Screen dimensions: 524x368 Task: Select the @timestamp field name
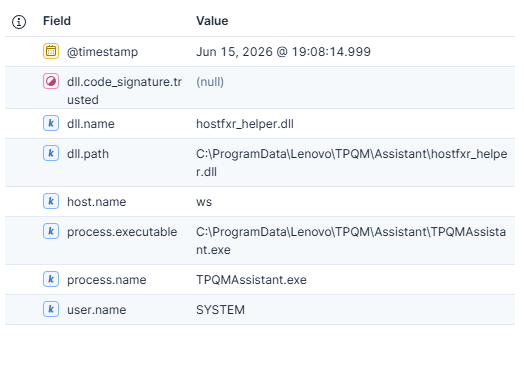[x=102, y=52]
